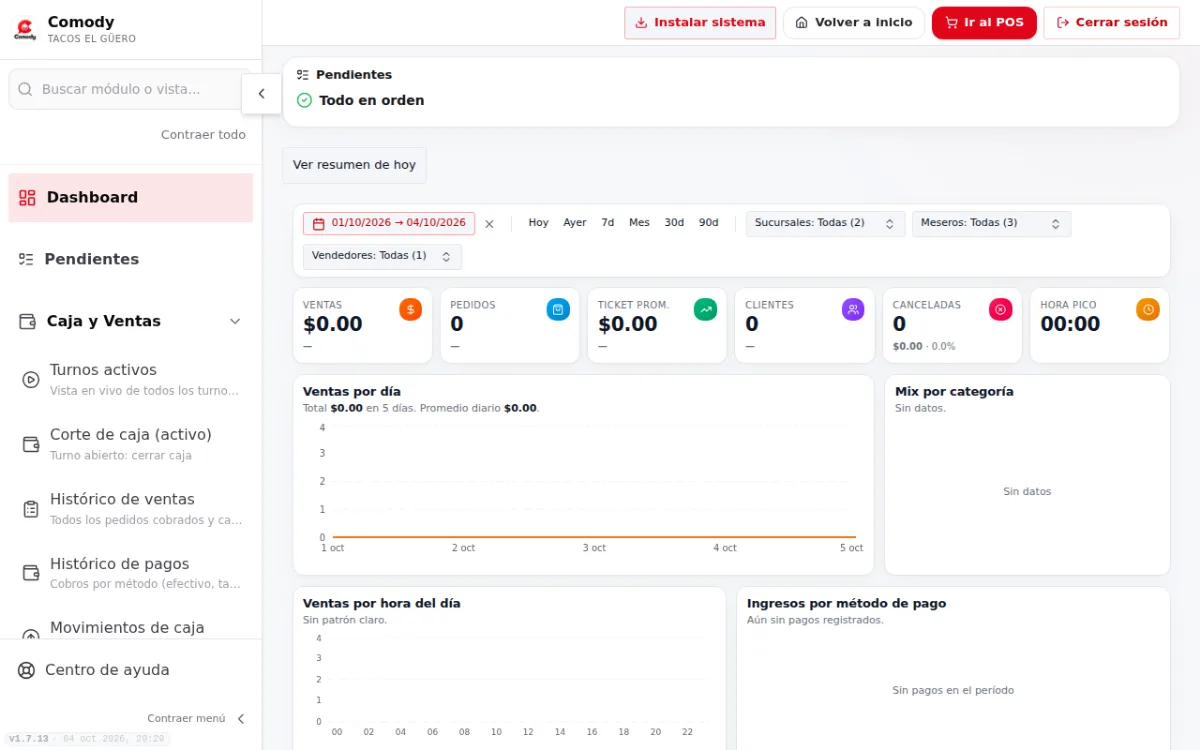Click the green check icon by Todo en orden

(x=305, y=100)
